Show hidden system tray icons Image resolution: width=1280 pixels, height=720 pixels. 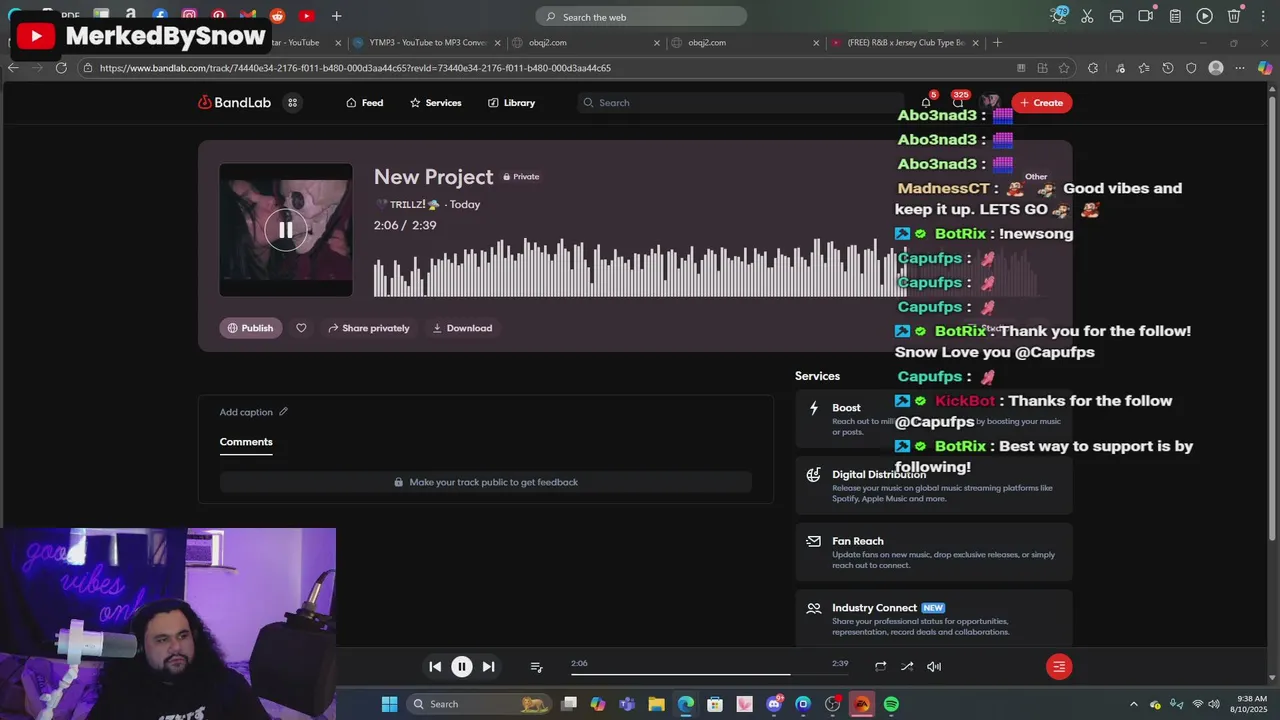1133,704
